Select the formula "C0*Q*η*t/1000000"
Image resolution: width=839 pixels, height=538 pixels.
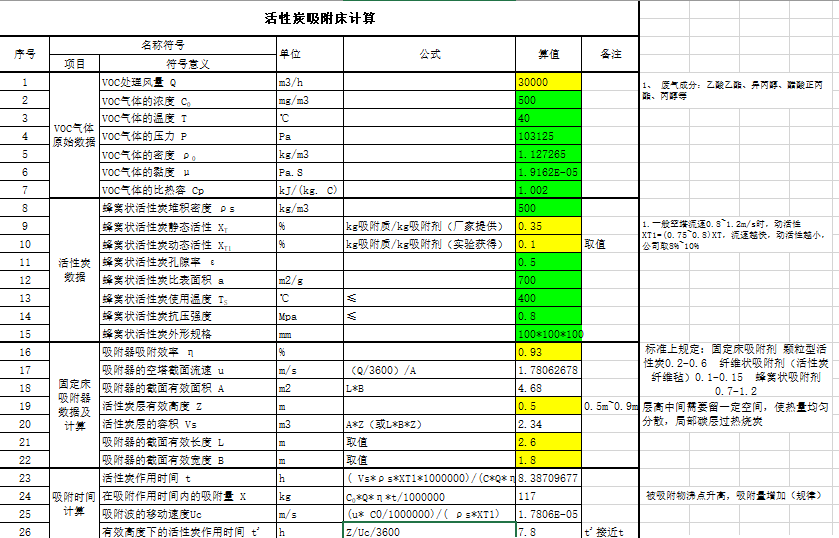[429, 496]
